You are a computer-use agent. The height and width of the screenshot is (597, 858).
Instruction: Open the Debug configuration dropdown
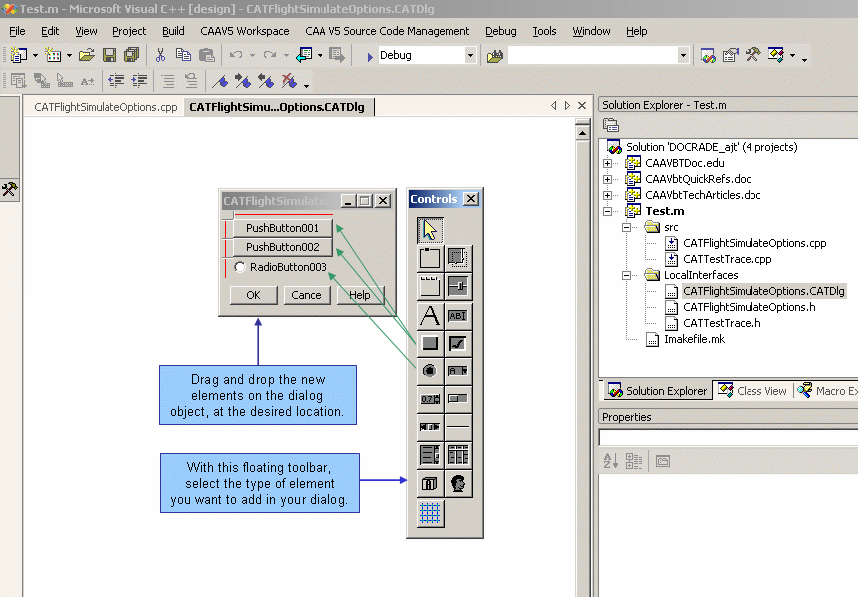tap(470, 55)
